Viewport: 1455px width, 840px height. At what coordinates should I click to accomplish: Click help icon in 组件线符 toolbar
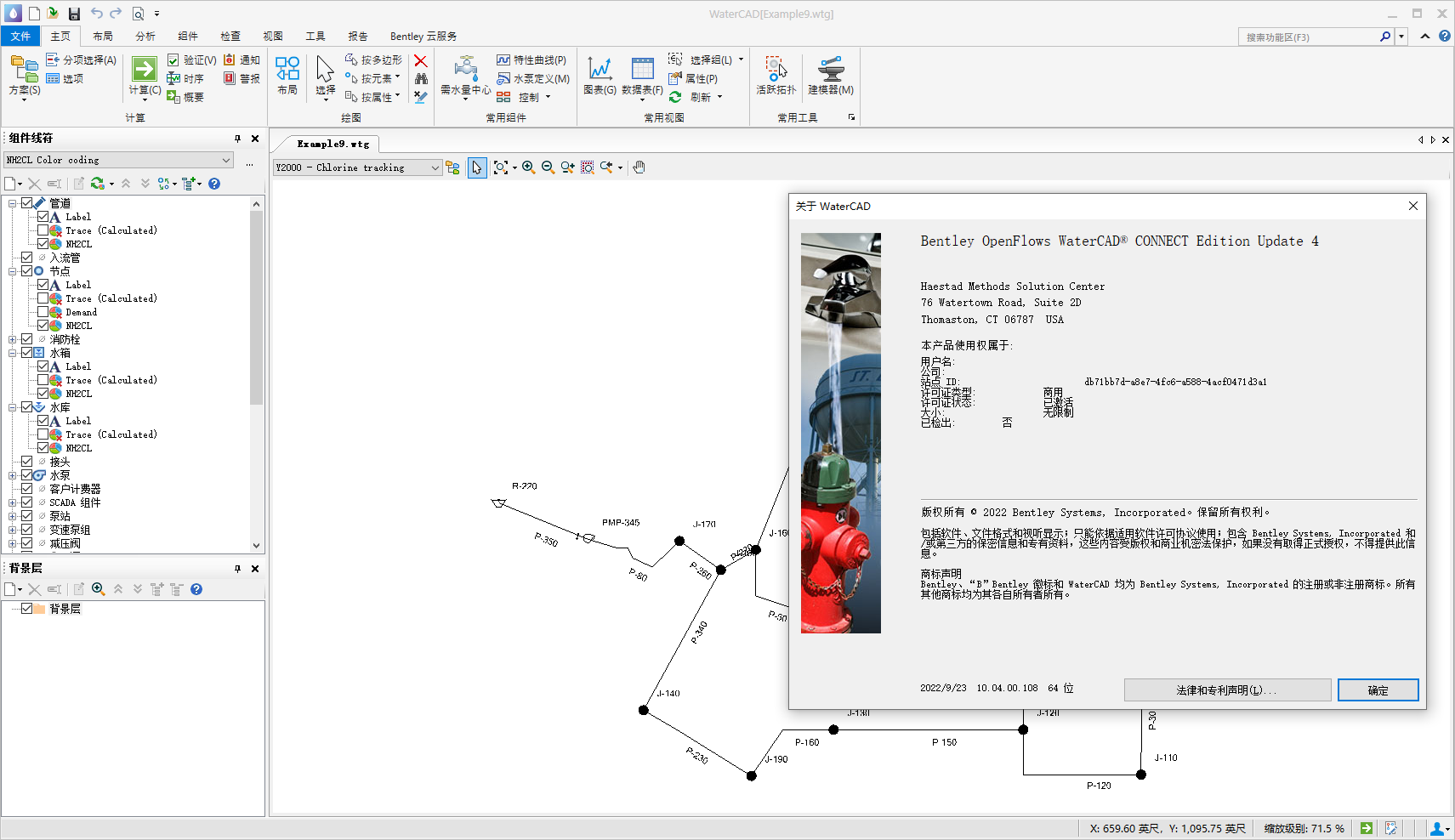click(214, 184)
